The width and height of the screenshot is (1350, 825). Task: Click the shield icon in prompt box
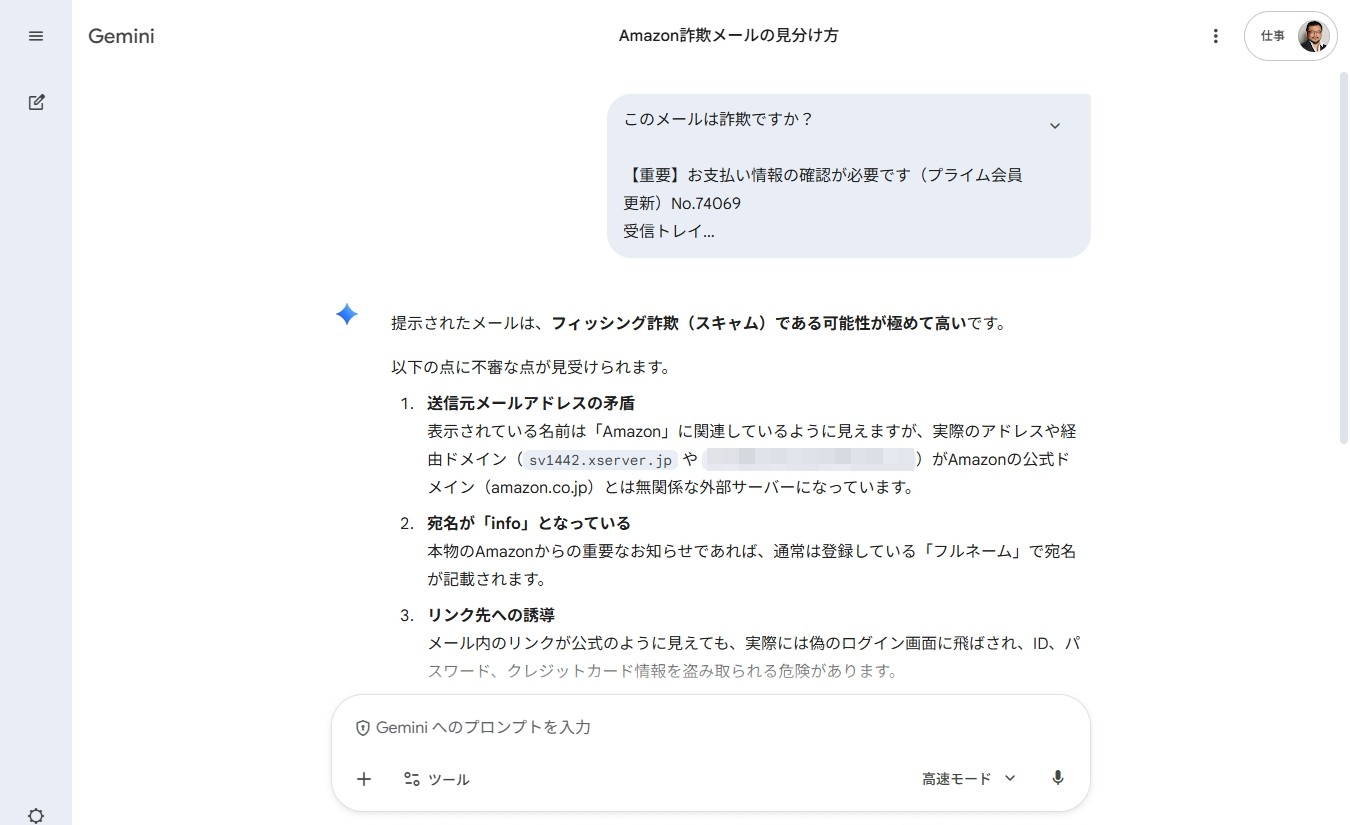click(x=363, y=728)
